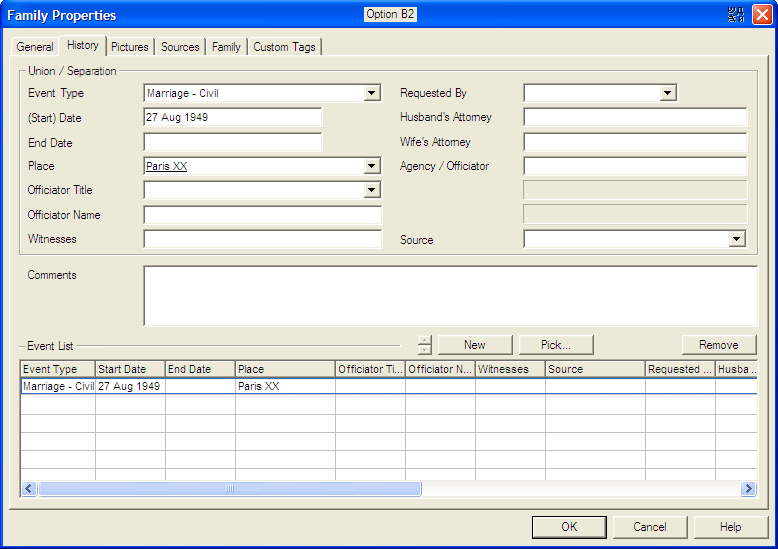The width and height of the screenshot is (778, 549).
Task: Click the title bar icon beside close
Action: click(737, 15)
